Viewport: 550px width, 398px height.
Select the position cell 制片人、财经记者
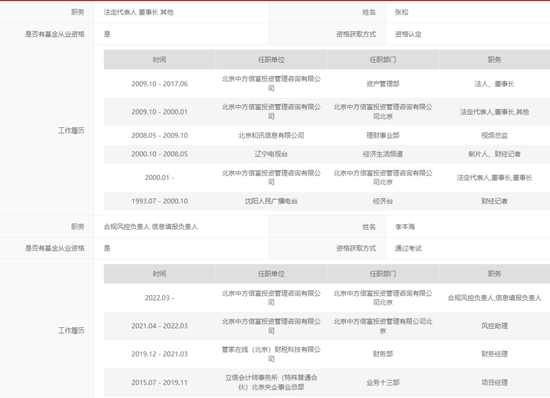[494, 154]
